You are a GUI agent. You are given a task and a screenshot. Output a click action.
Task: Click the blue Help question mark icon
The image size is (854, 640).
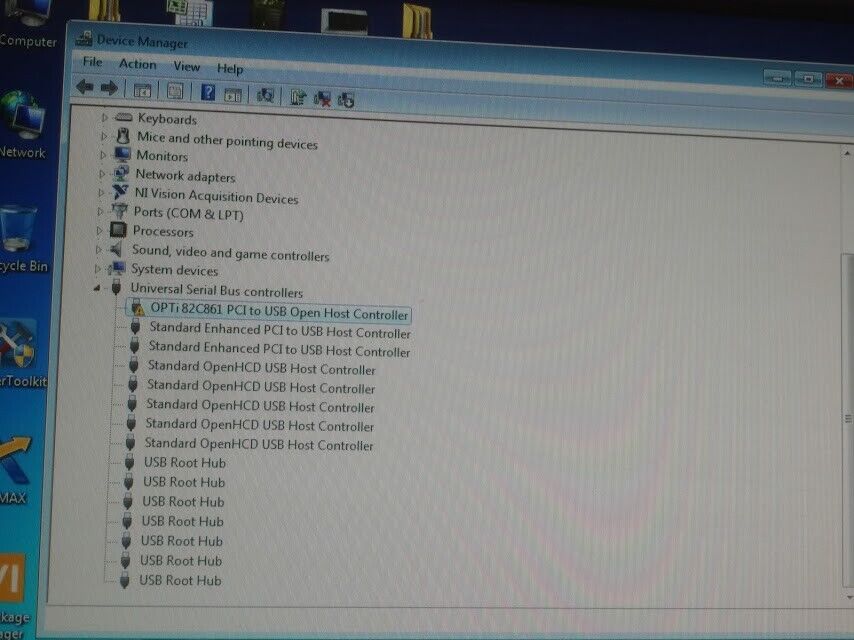click(x=208, y=92)
